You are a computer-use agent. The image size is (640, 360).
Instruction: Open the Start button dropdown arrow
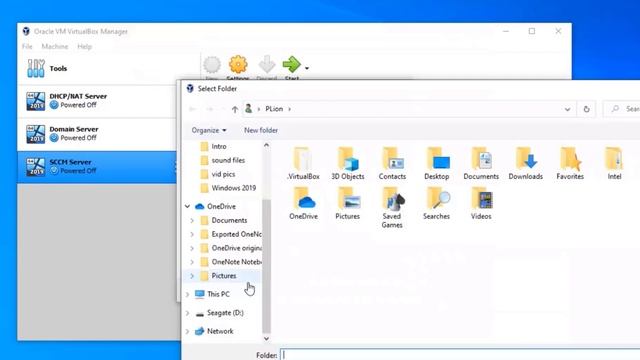[x=307, y=68]
